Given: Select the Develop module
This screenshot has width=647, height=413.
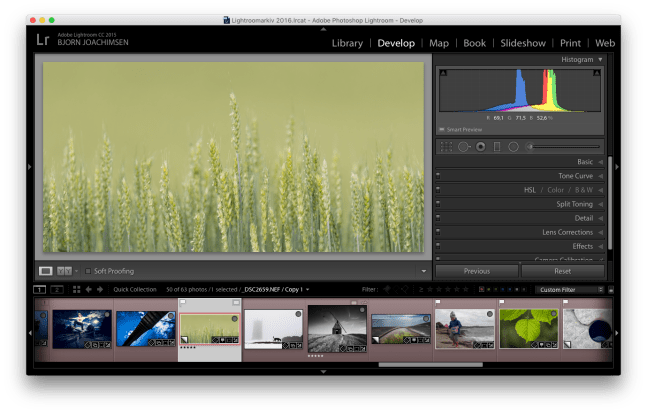Looking at the screenshot, I should [396, 43].
